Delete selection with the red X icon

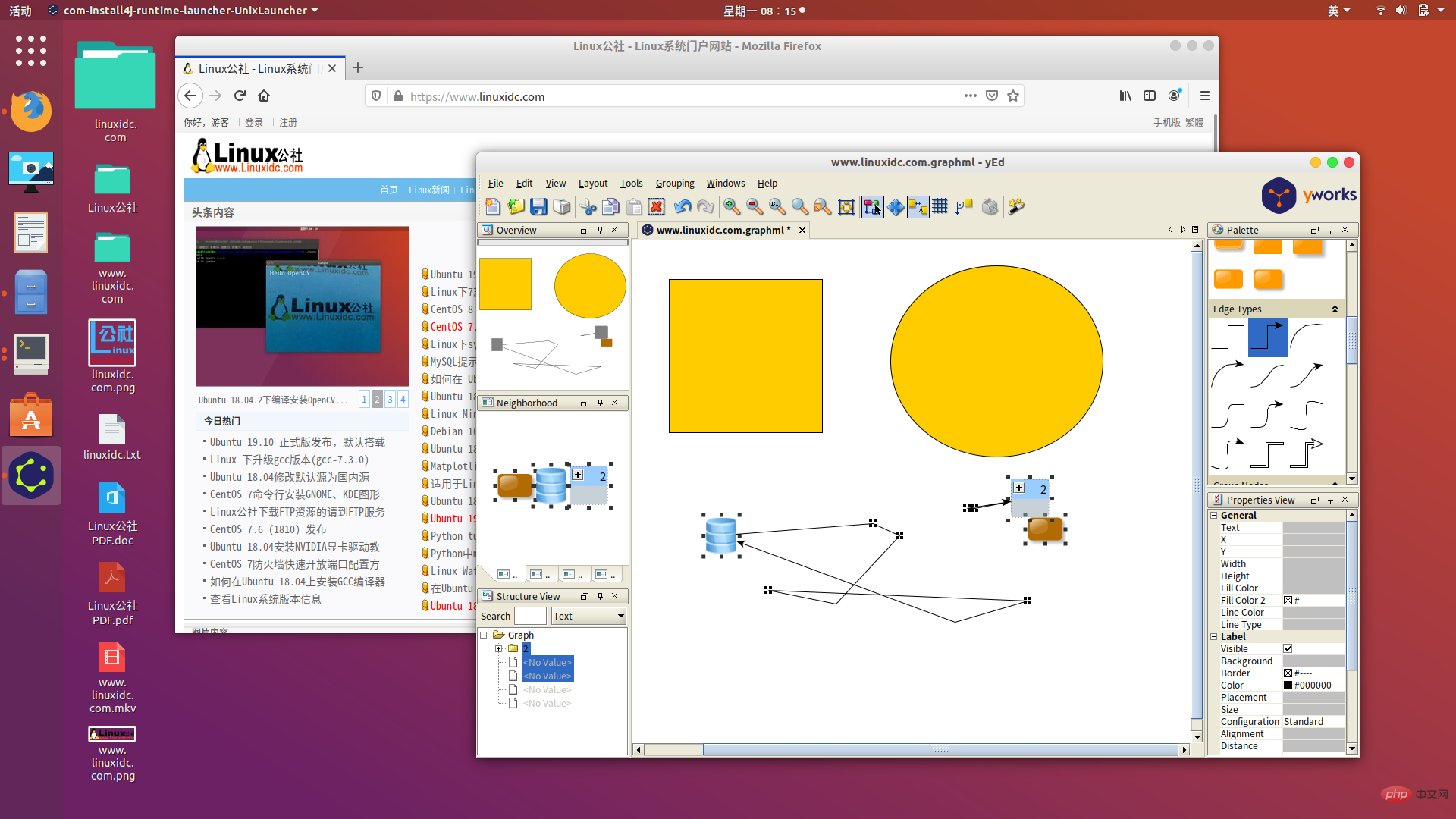(x=657, y=206)
